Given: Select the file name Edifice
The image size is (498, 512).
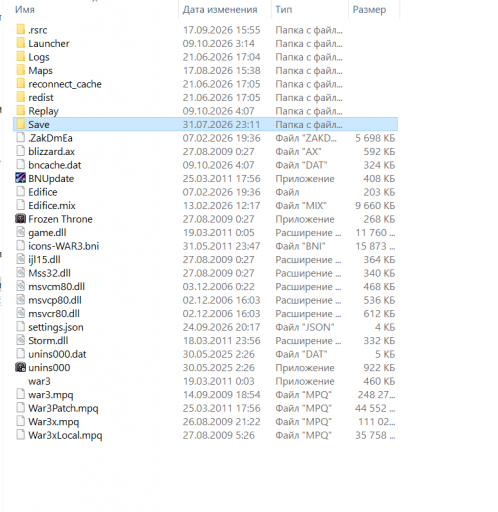Looking at the screenshot, I should pyautogui.click(x=43, y=192).
